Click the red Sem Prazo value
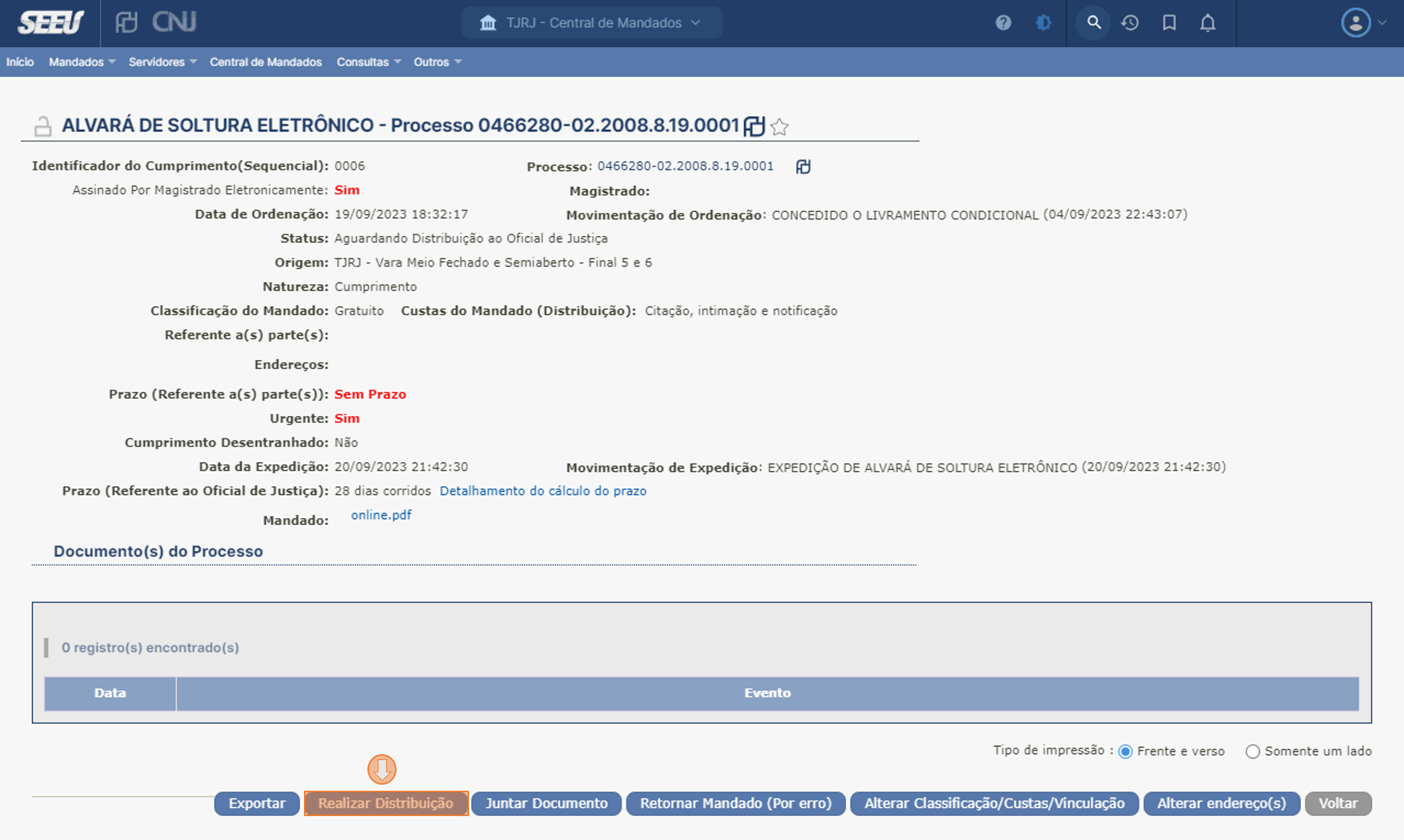 [x=370, y=394]
